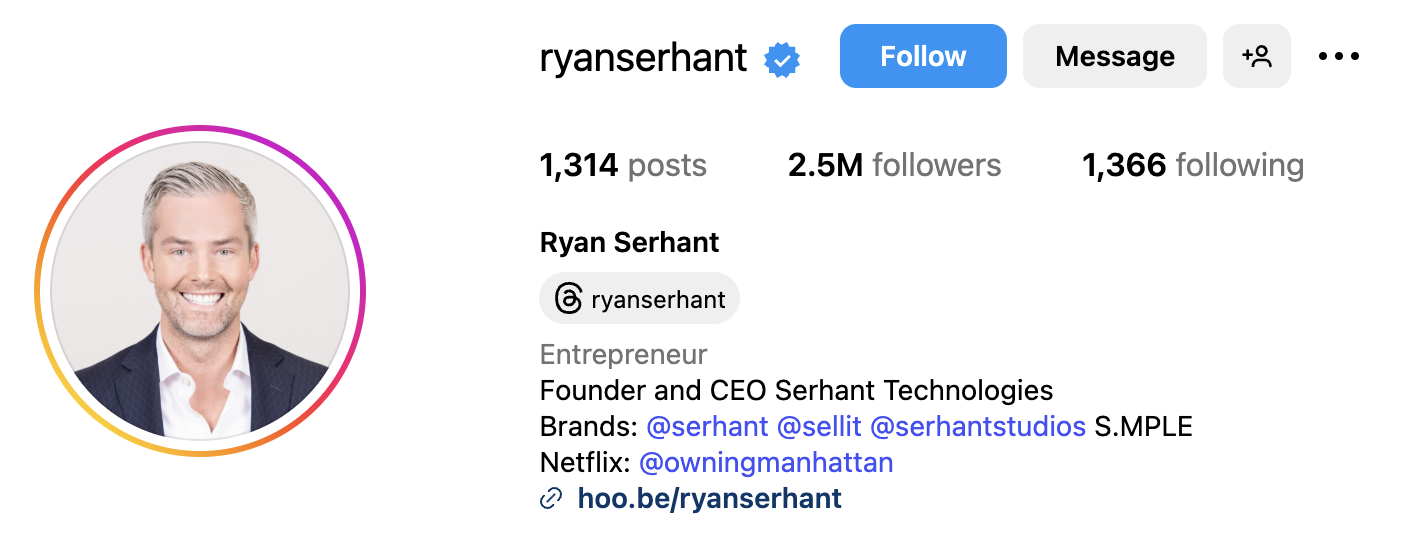
Task: Open the three-dot options menu
Action: [1339, 57]
